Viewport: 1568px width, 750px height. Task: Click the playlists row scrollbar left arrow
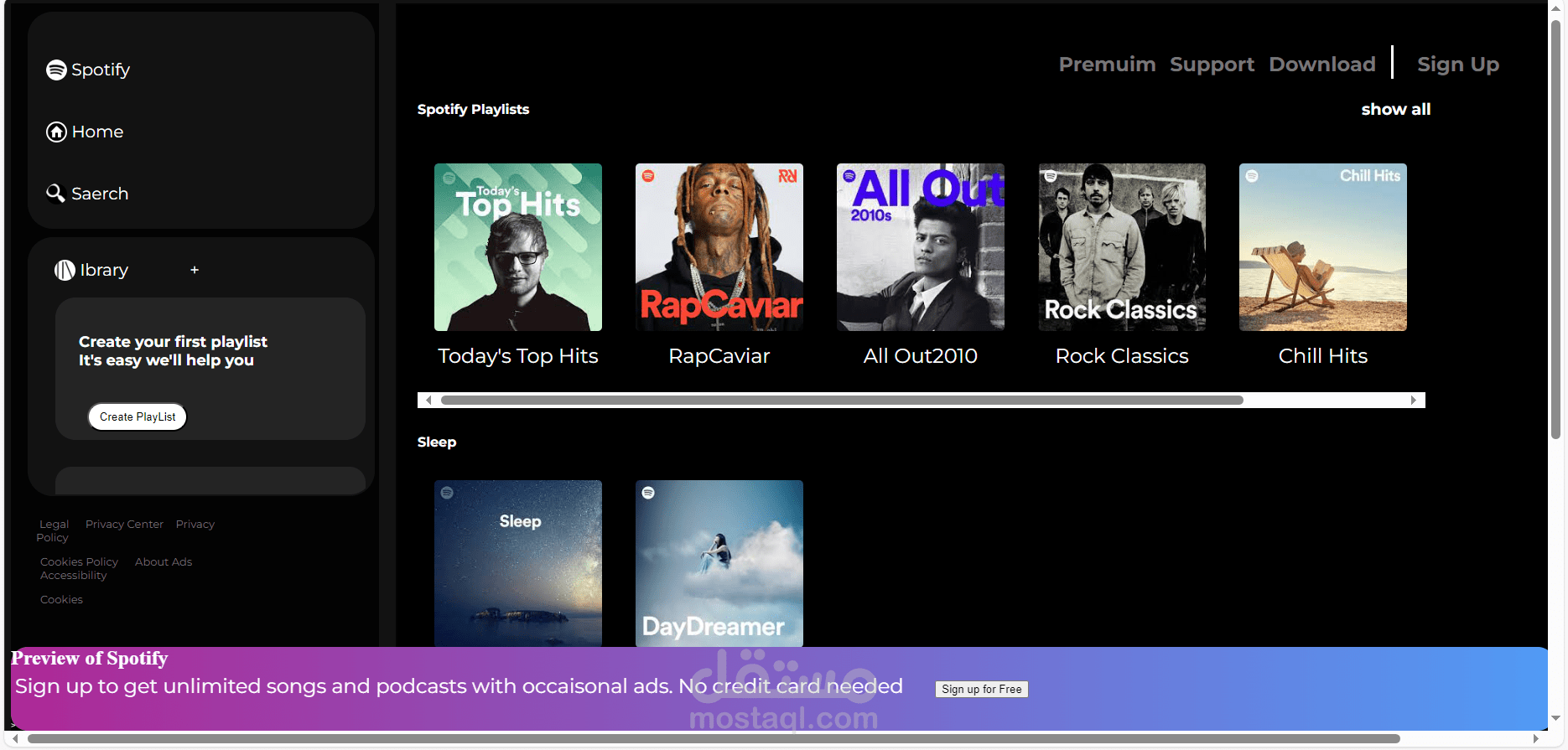click(428, 401)
